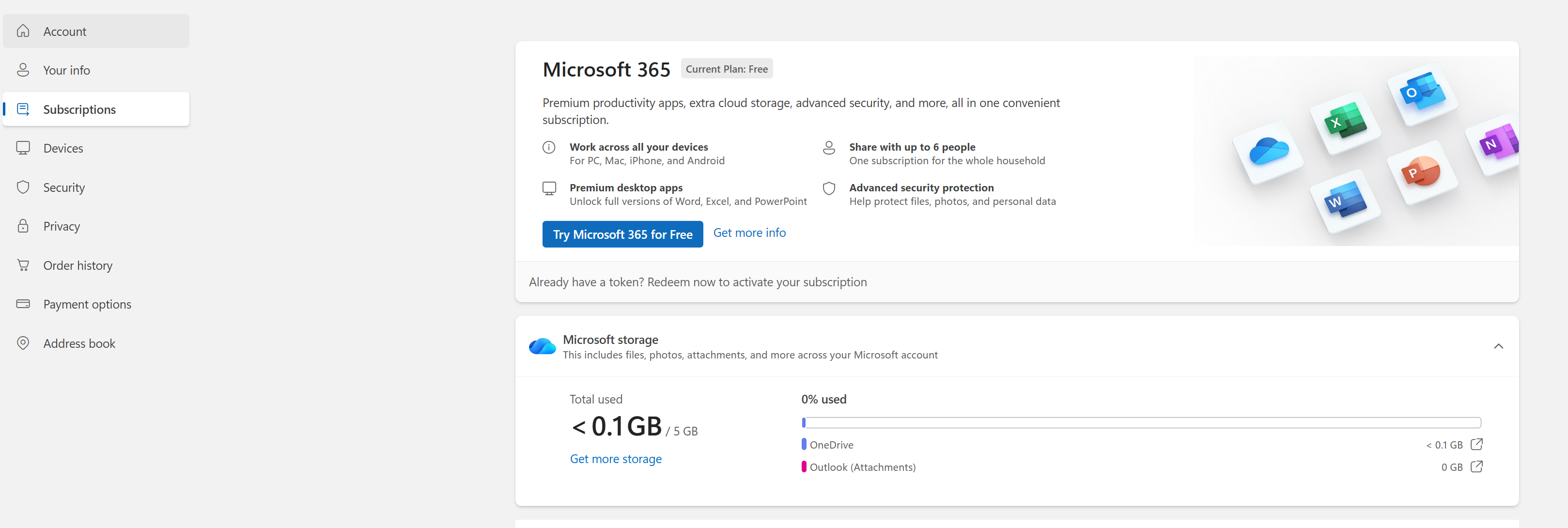Open Outlook attachments via external link icon
Image resolution: width=1568 pixels, height=528 pixels.
(1476, 466)
